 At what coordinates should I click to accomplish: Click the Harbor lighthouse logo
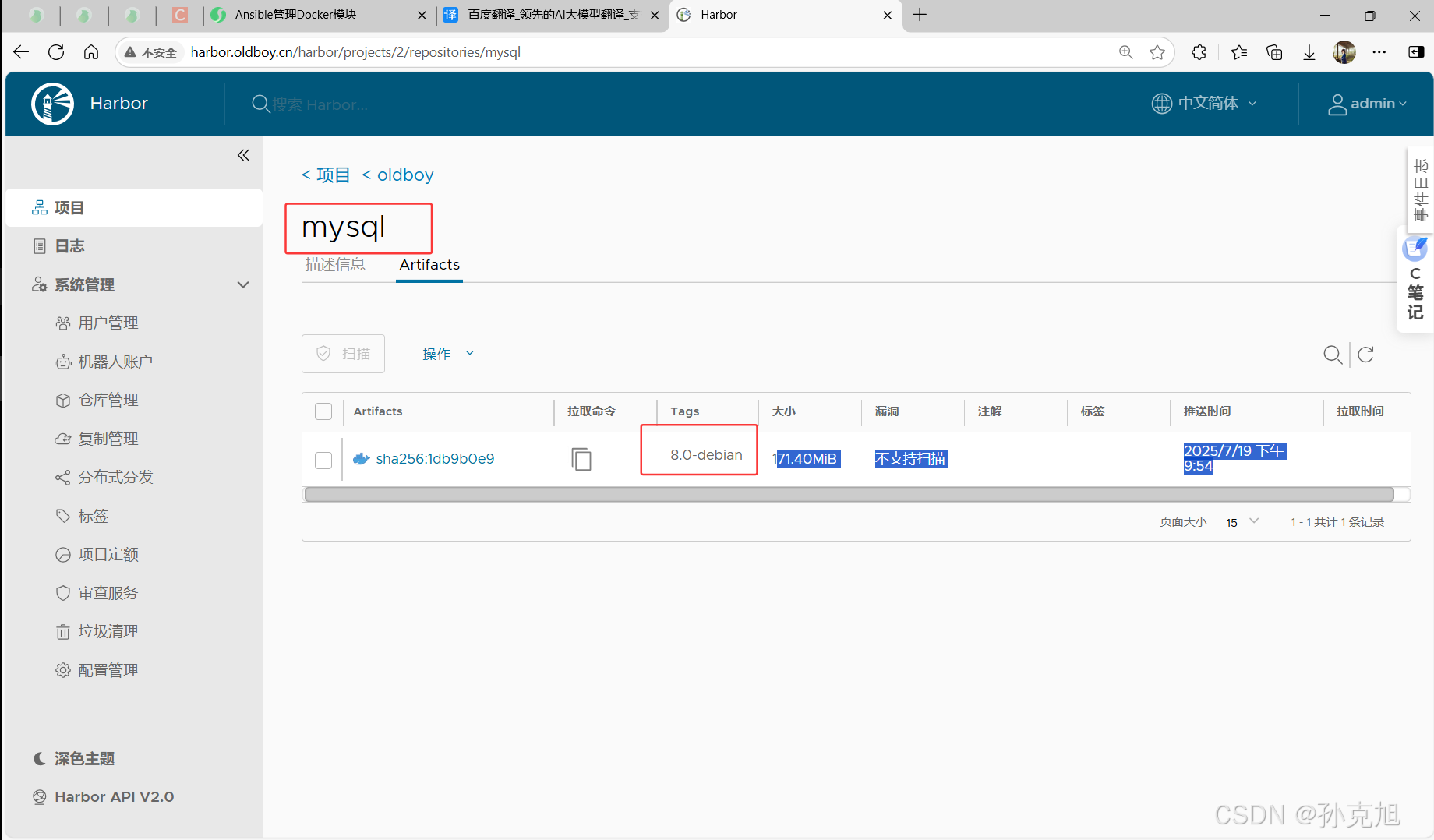52,104
